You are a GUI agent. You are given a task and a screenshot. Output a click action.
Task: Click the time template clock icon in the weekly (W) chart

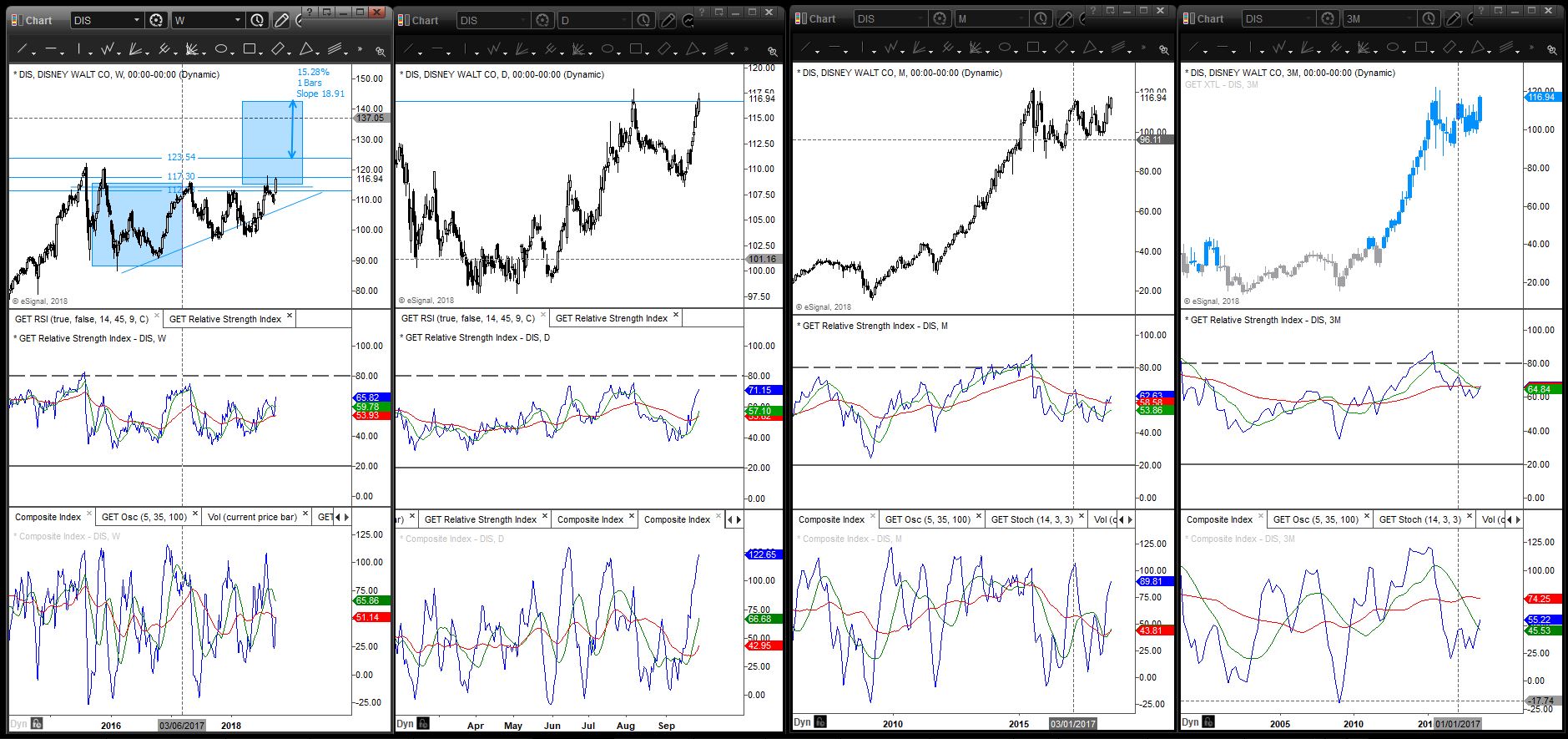coord(257,20)
